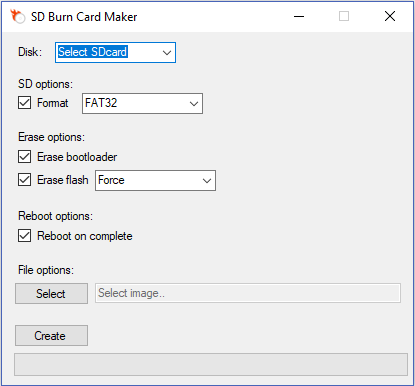The width and height of the screenshot is (415, 386).
Task: Click the Select button under File options
Action: click(x=51, y=294)
